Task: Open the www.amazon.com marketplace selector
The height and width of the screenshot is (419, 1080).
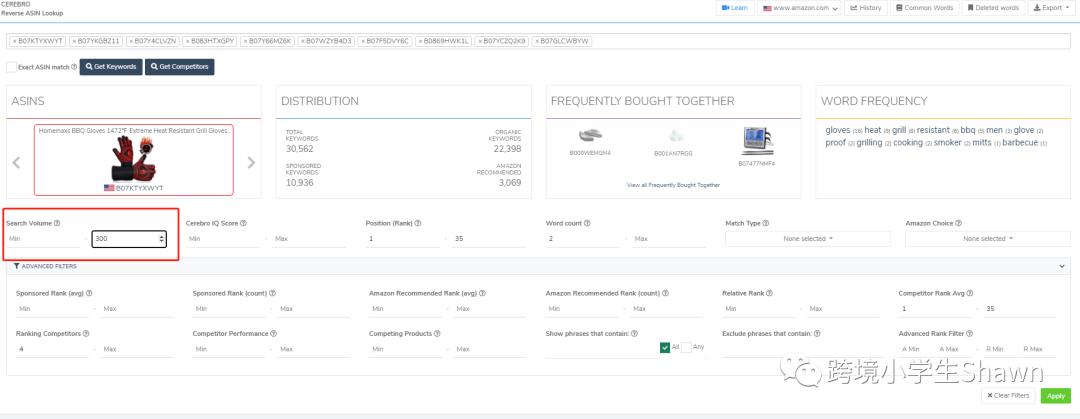Action: [799, 8]
